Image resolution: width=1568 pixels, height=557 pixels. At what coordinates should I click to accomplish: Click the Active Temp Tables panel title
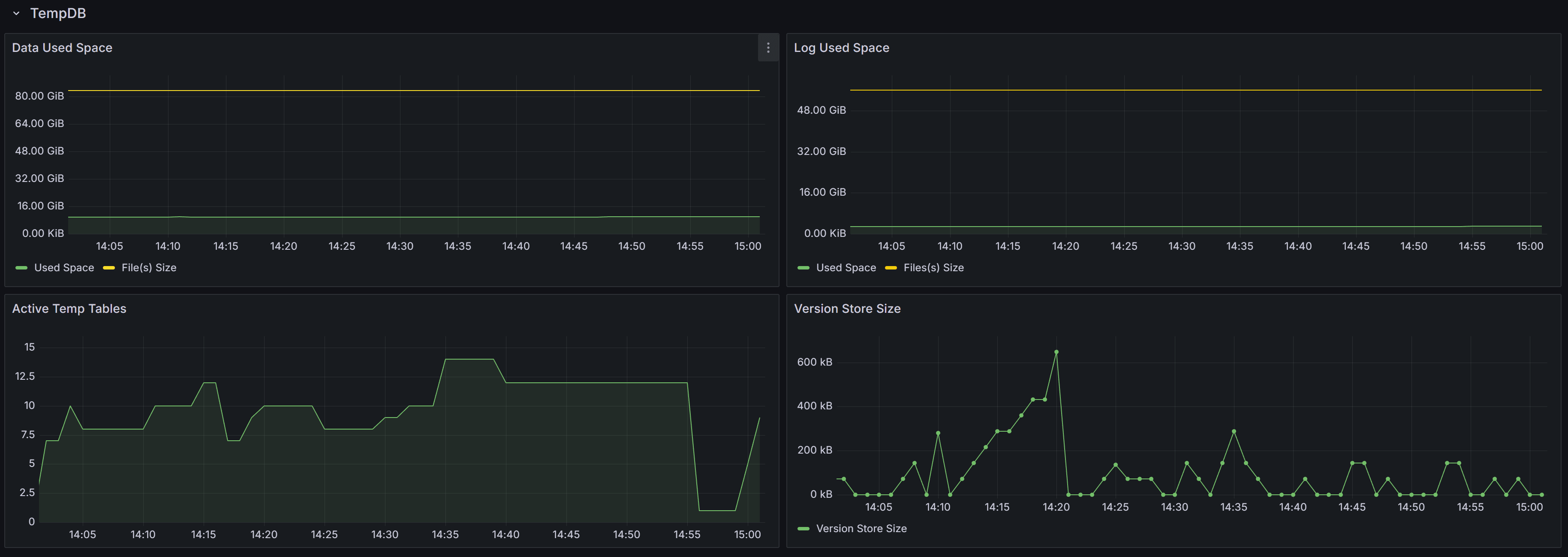point(69,309)
